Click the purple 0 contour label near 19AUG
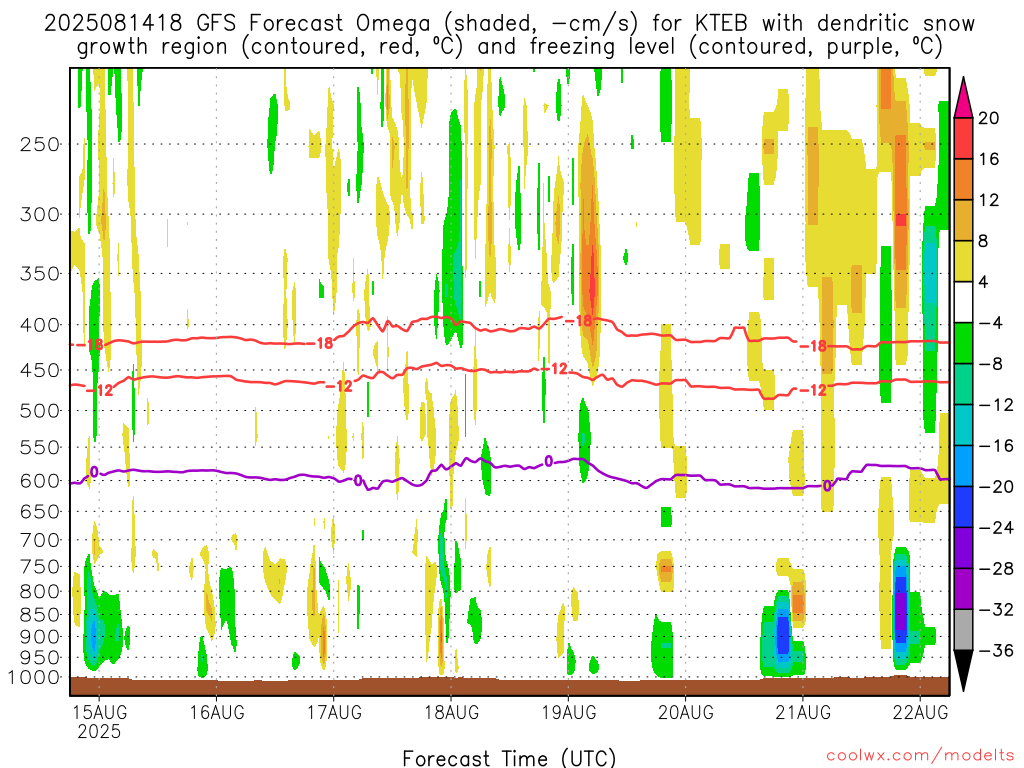The height and width of the screenshot is (768, 1024). pos(549,462)
